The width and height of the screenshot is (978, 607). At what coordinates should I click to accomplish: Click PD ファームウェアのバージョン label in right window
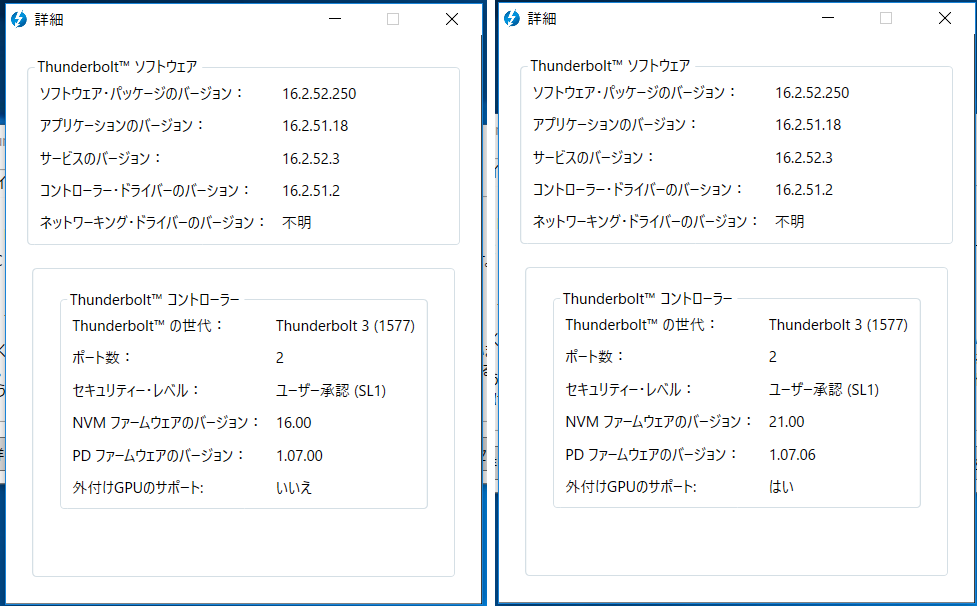651,454
